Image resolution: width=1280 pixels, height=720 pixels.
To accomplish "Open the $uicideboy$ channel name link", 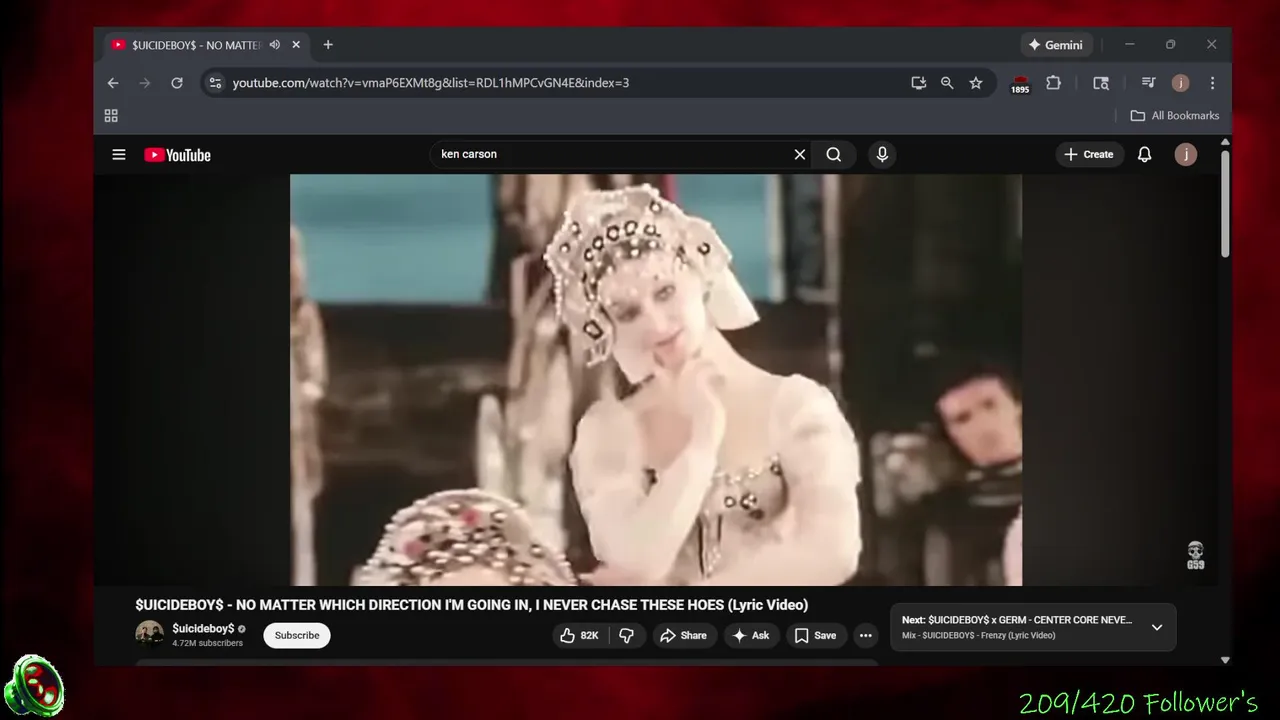I will point(203,629).
